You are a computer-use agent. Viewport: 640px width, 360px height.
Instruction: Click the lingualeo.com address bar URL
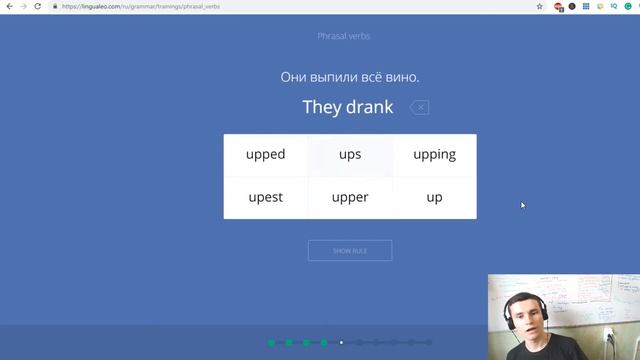point(141,7)
